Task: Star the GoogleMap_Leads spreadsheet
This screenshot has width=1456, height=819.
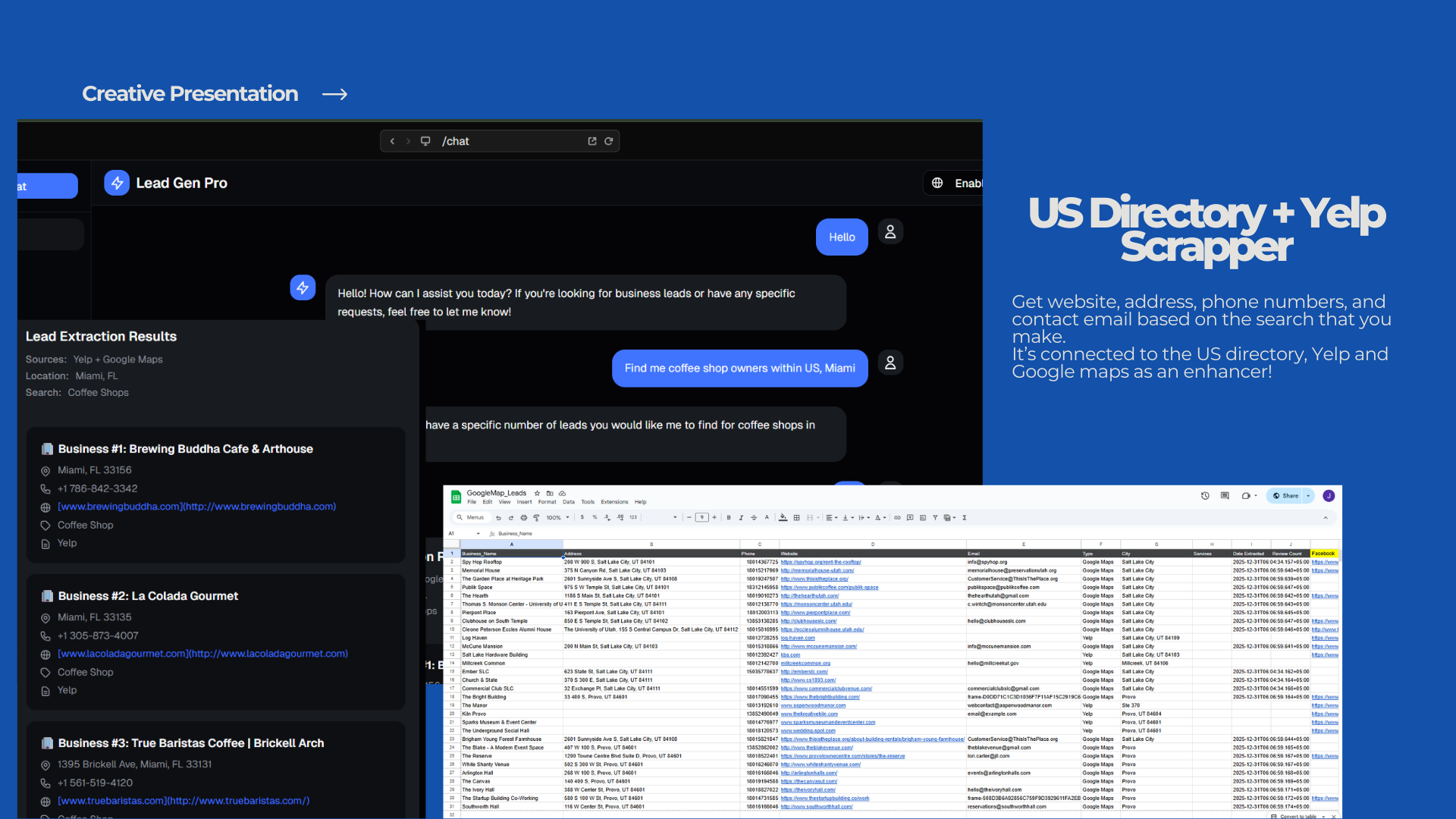Action: click(x=537, y=493)
